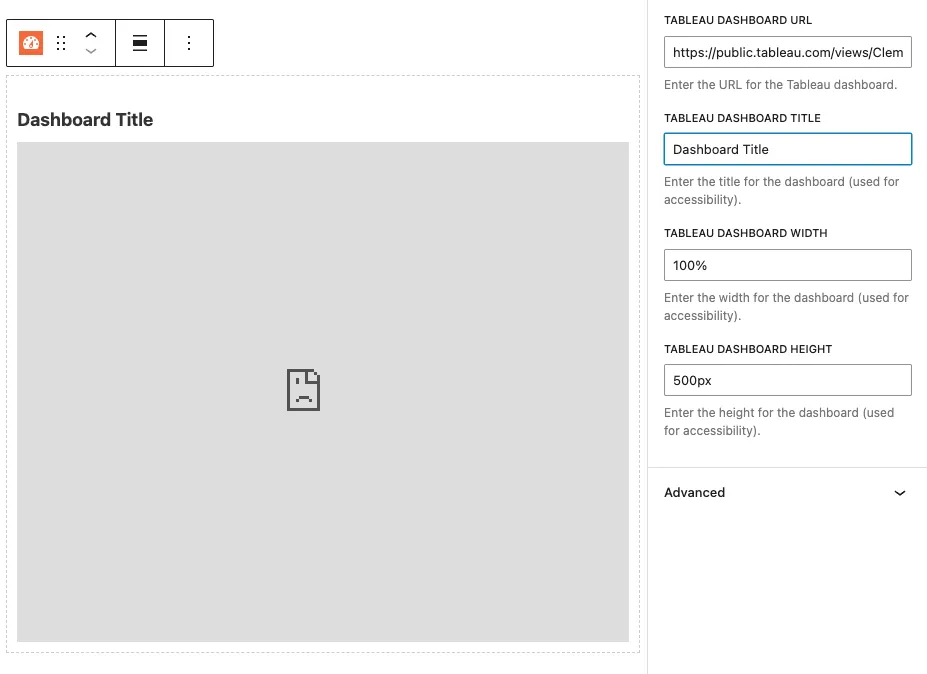Viewport: 927px width, 674px height.
Task: Click the chevron next to Advanced
Action: coord(899,492)
